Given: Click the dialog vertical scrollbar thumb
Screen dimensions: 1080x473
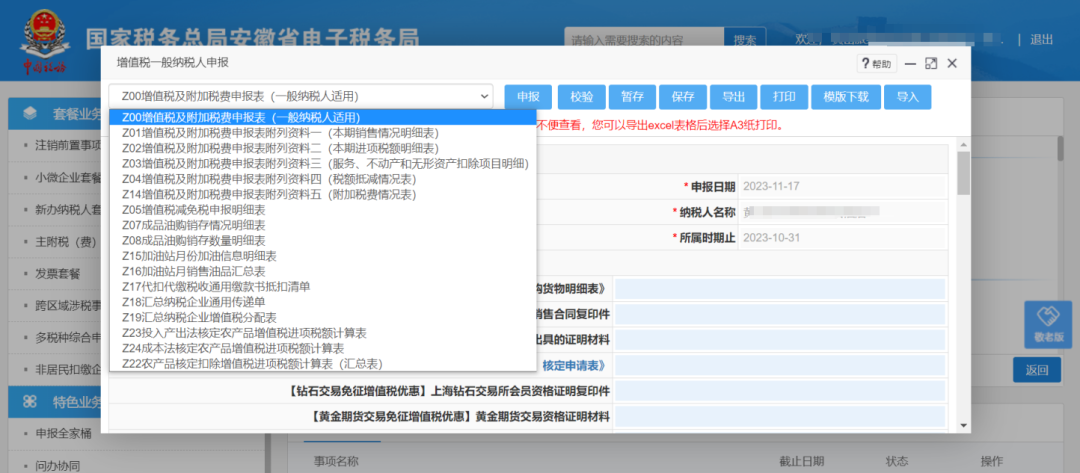Looking at the screenshot, I should [963, 175].
